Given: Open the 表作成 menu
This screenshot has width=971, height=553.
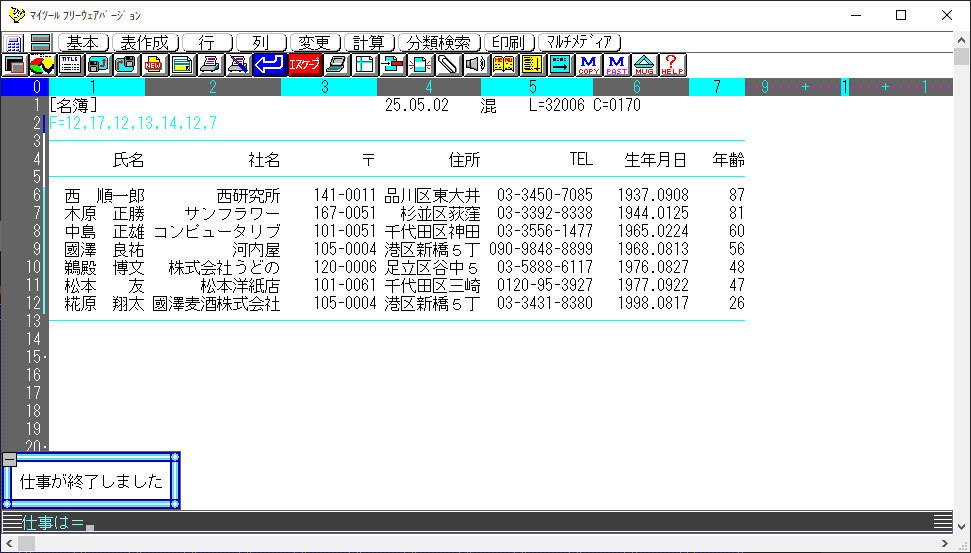Looking at the screenshot, I should 146,43.
